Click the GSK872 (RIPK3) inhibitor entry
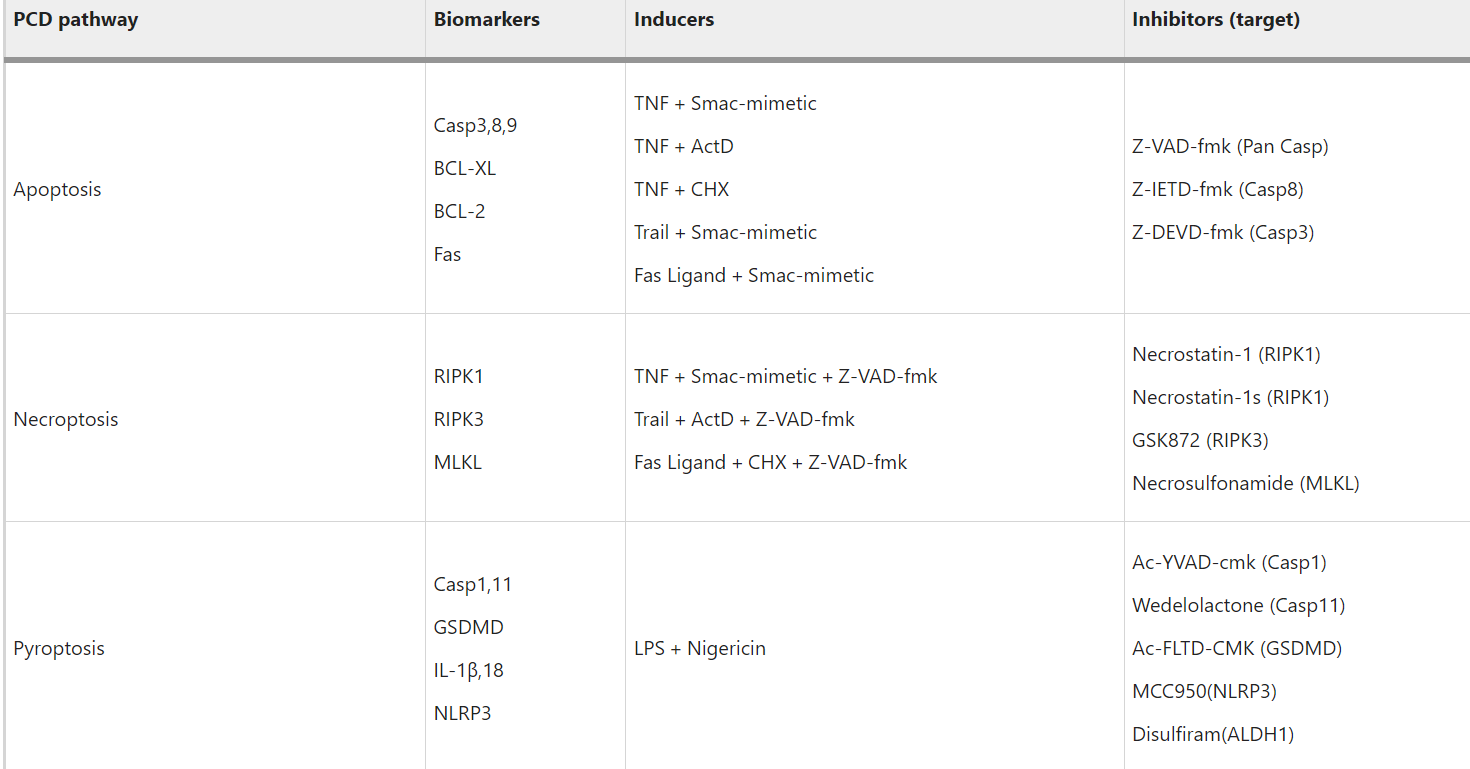 (x=1200, y=441)
